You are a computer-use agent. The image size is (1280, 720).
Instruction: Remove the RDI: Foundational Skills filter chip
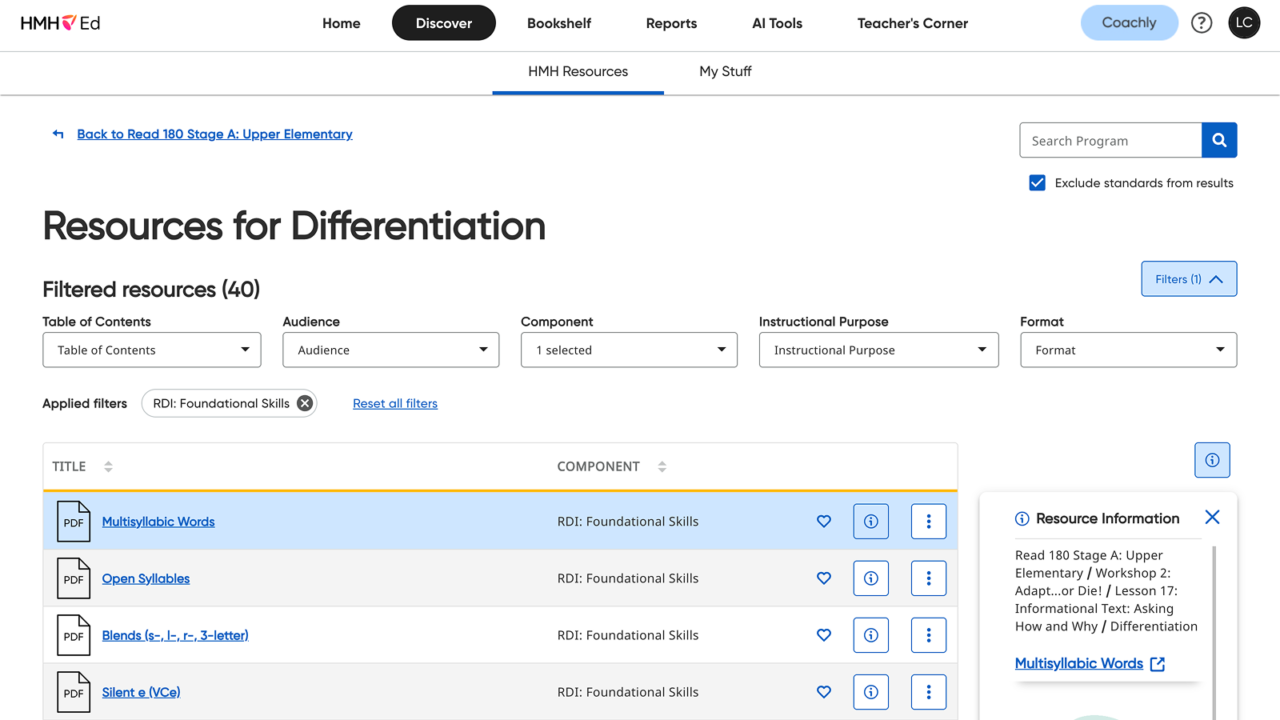(304, 403)
